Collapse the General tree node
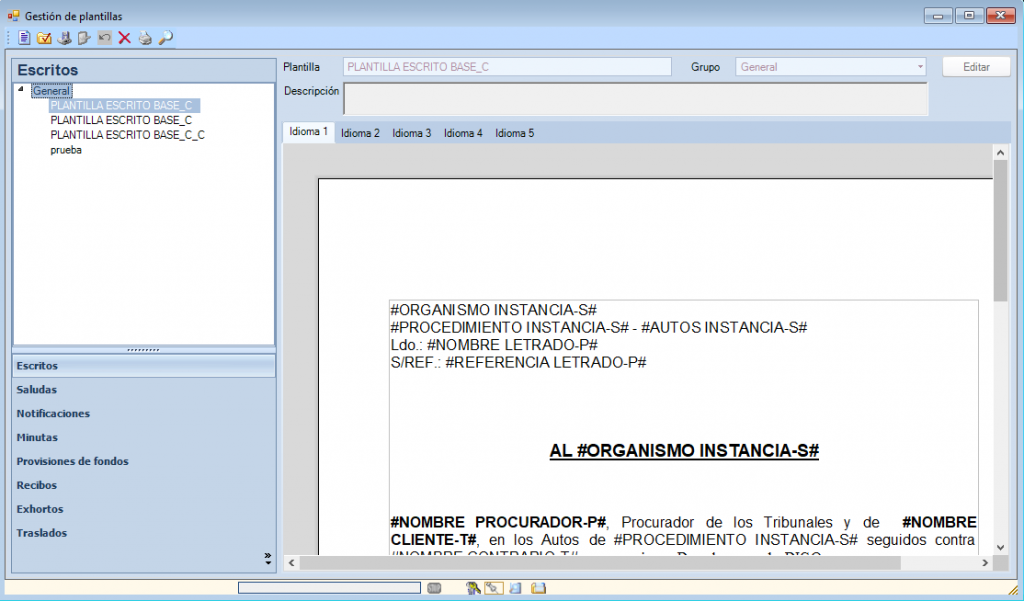The height and width of the screenshot is (601, 1024). 22,90
